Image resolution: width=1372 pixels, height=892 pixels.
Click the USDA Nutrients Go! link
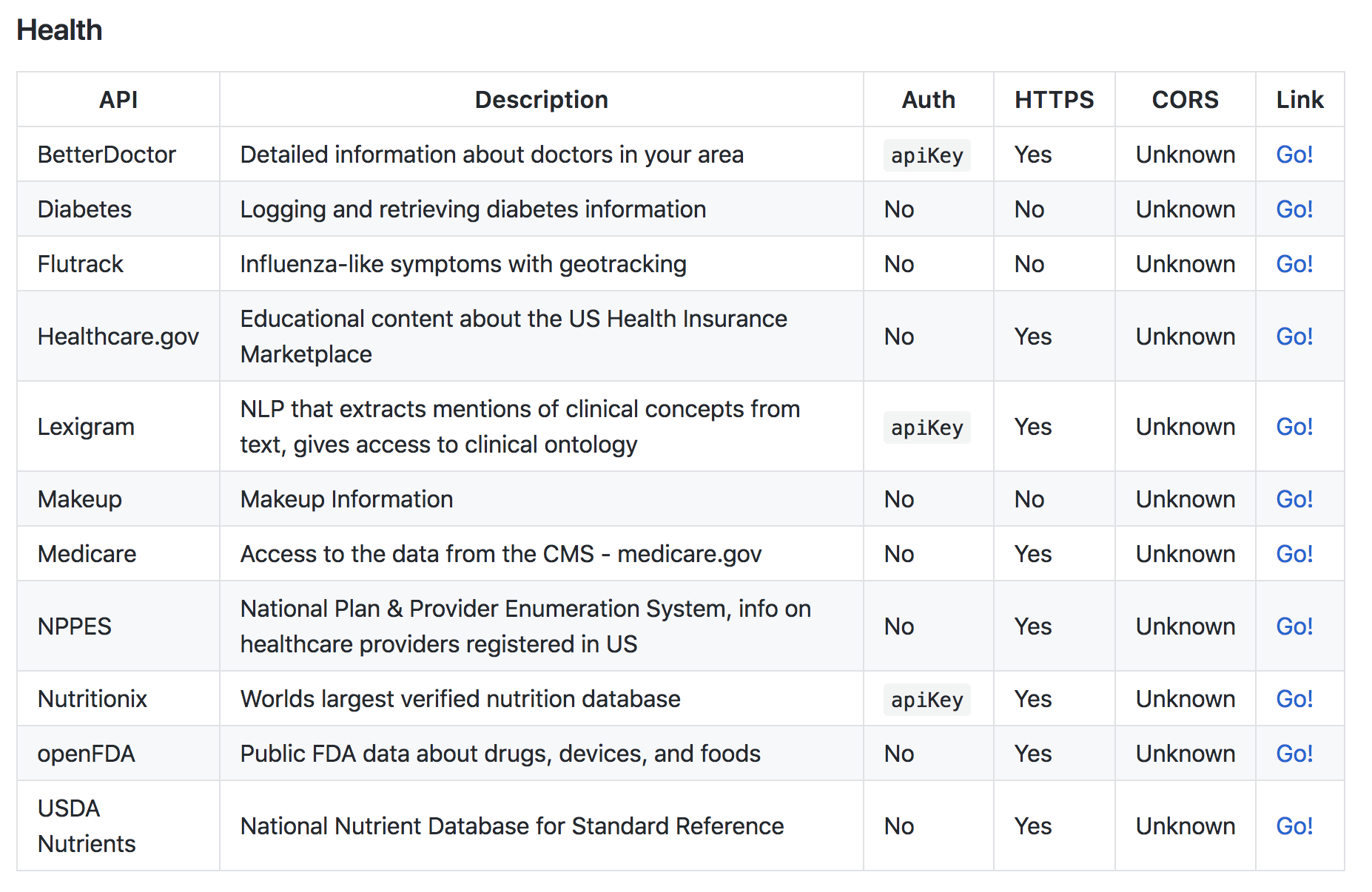[x=1294, y=826]
